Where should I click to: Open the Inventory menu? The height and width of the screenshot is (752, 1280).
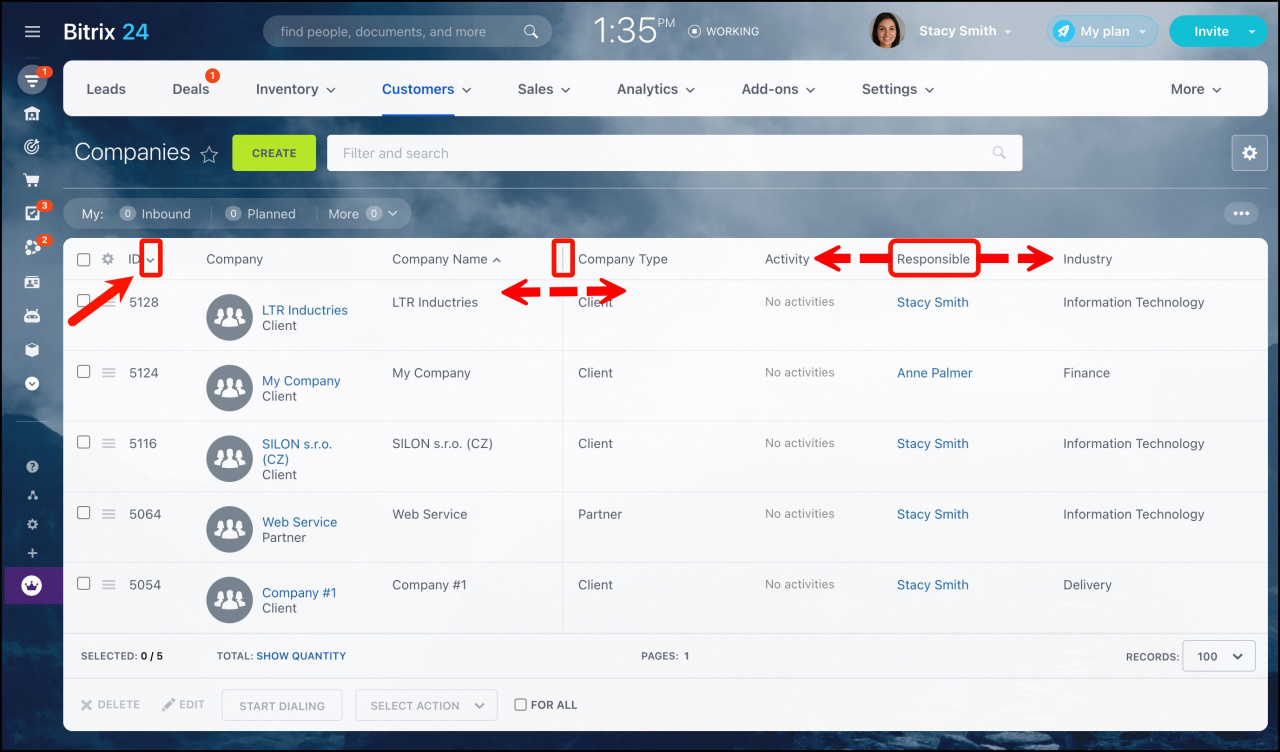(x=296, y=89)
